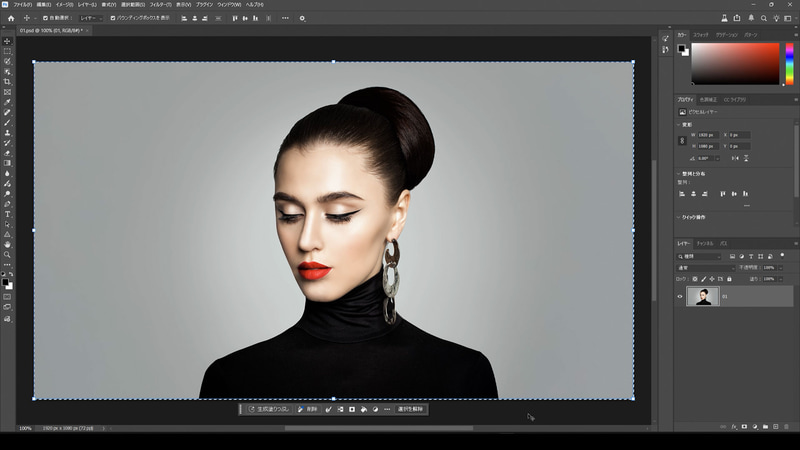Open the layer blend mode dropdown

(x=706, y=268)
